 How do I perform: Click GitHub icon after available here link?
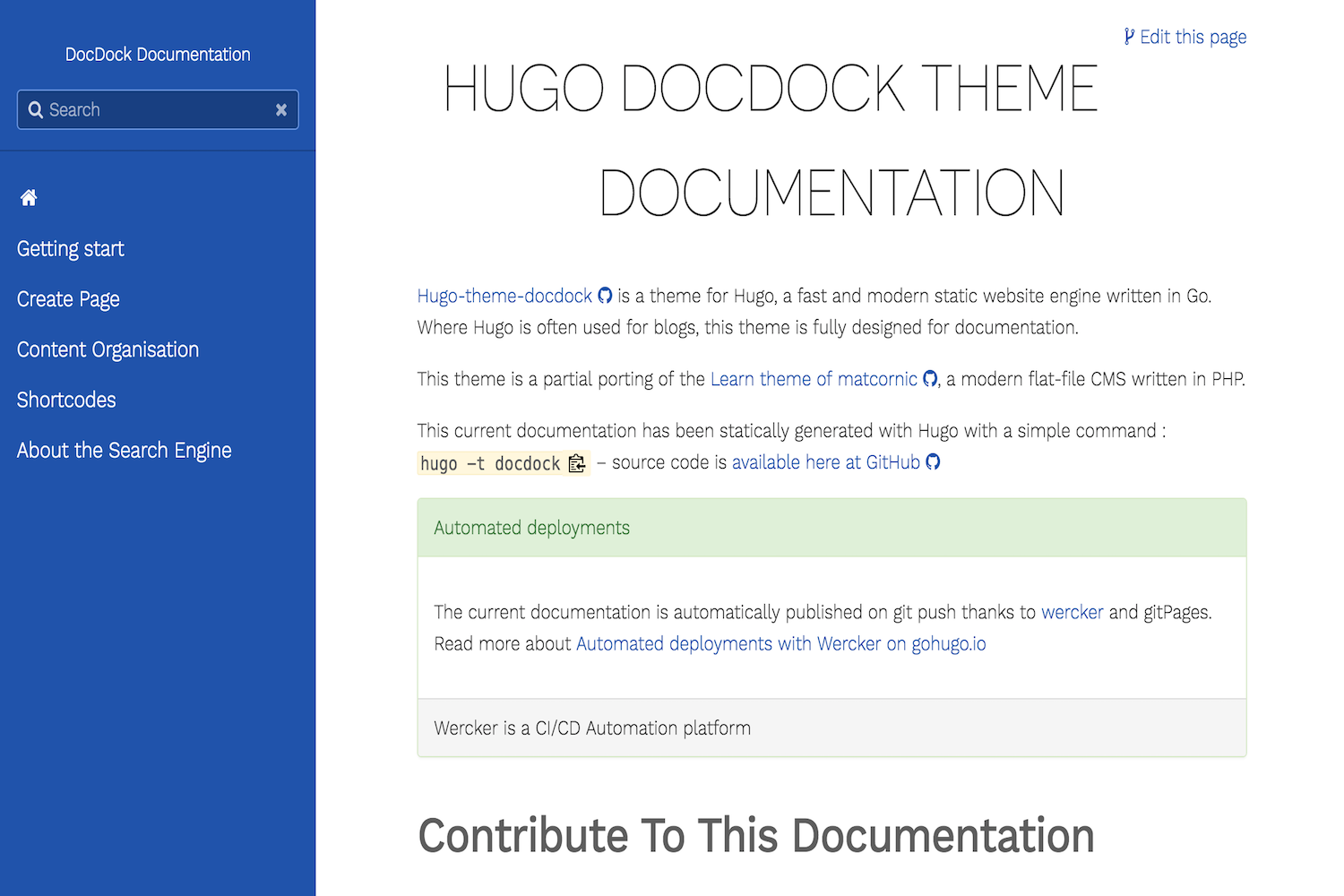pos(933,462)
